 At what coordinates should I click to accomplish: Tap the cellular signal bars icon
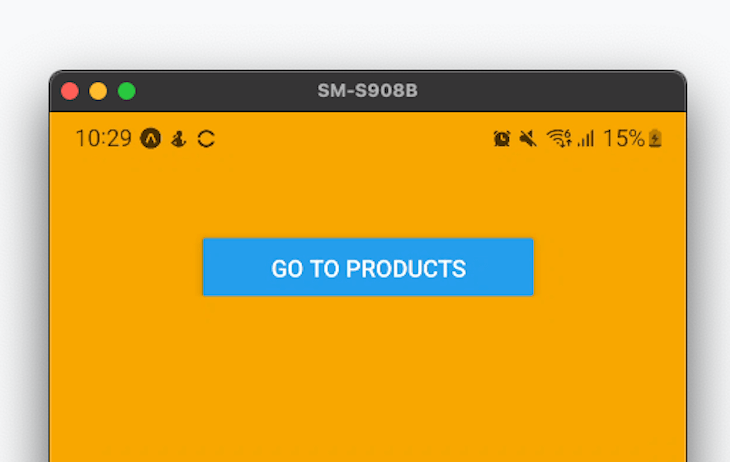[x=586, y=139]
